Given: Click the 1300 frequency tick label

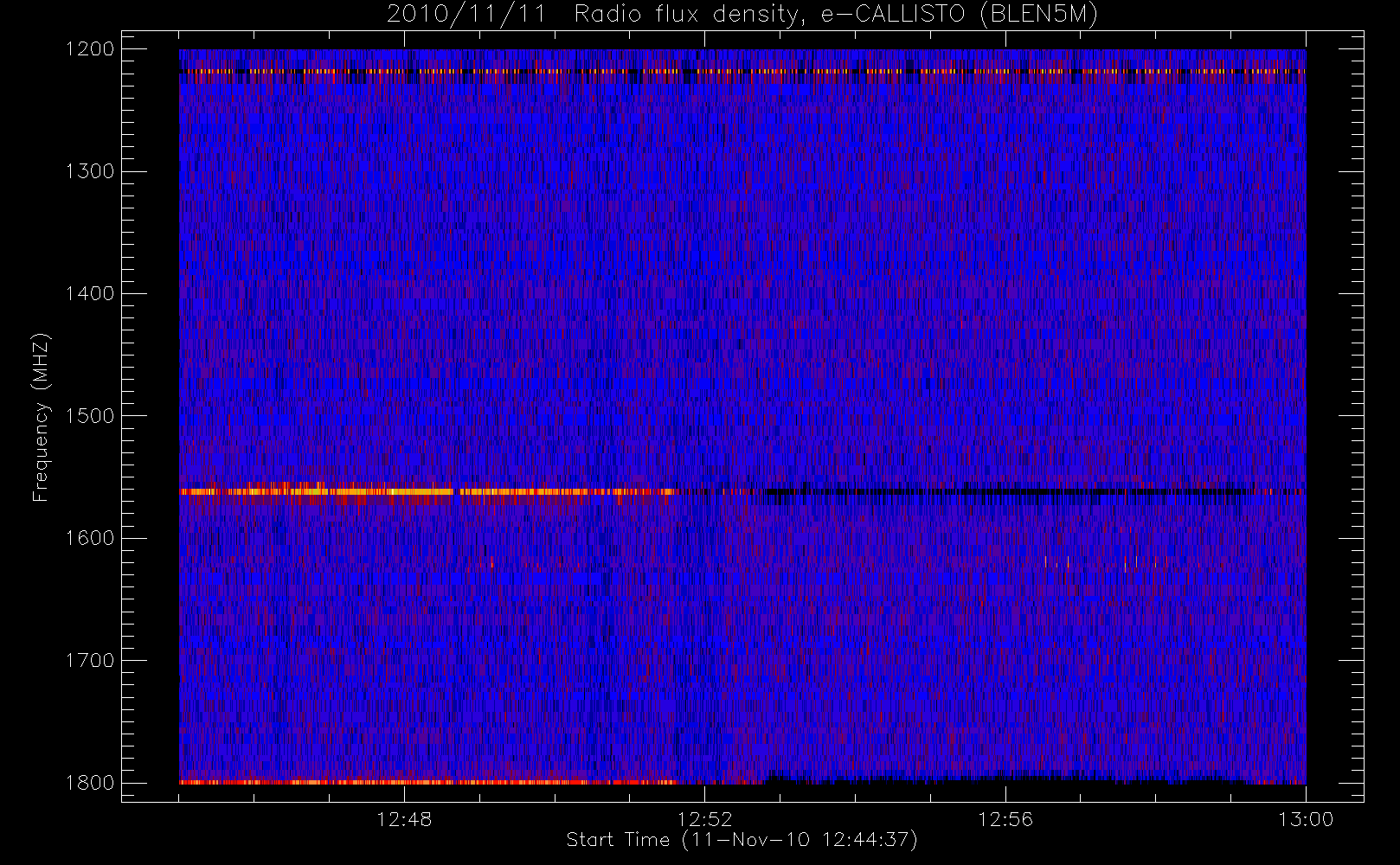Looking at the screenshot, I should [x=90, y=171].
